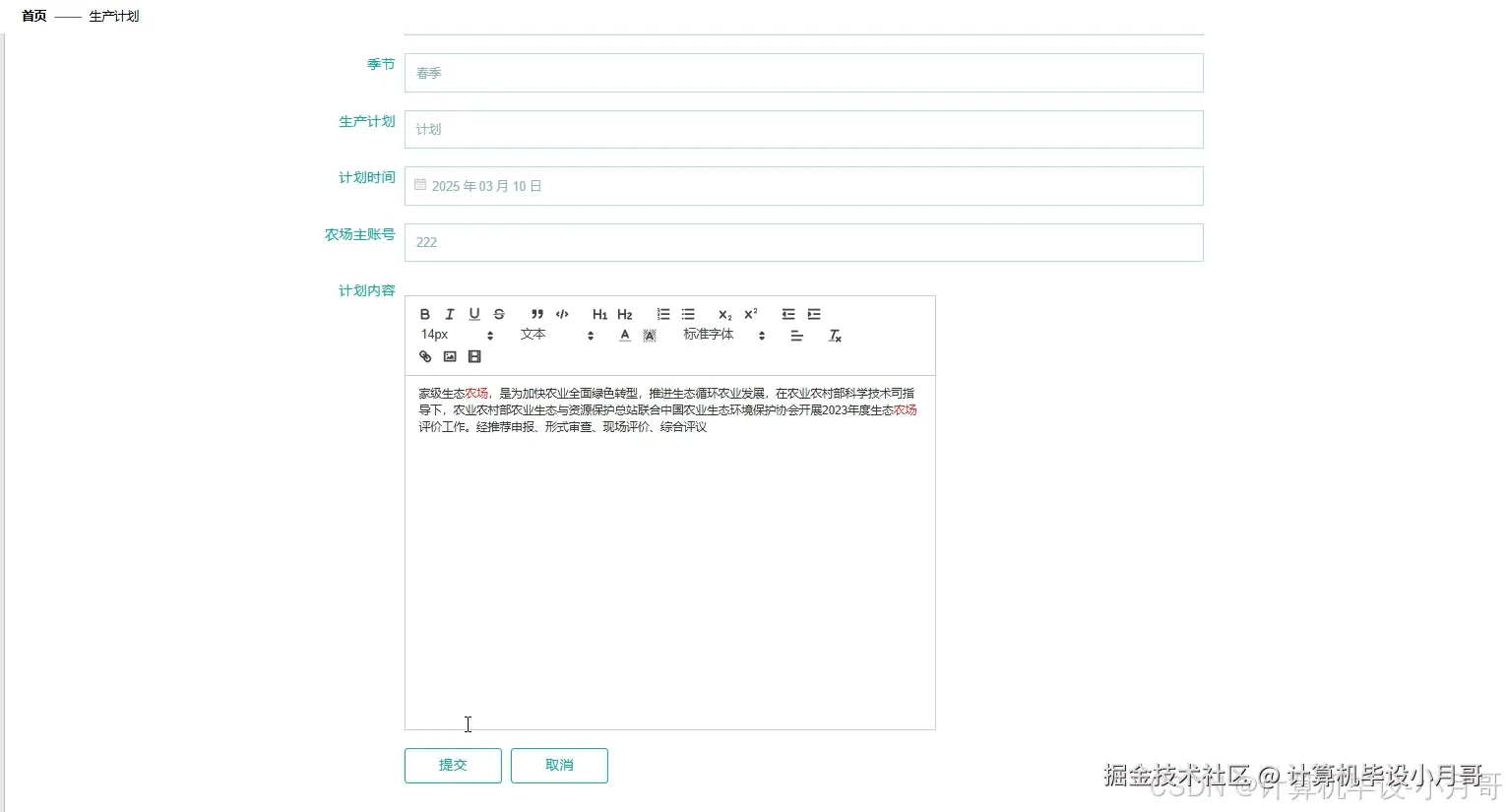1506x812 pixels.
Task: Apply superscript formatting
Action: point(750,313)
